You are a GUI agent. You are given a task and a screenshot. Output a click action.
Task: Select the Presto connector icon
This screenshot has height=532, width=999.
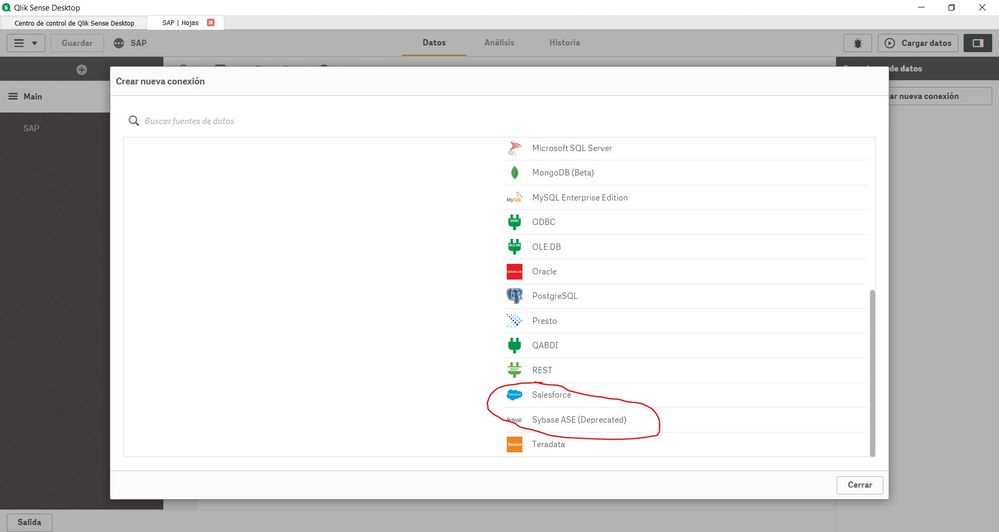(514, 320)
